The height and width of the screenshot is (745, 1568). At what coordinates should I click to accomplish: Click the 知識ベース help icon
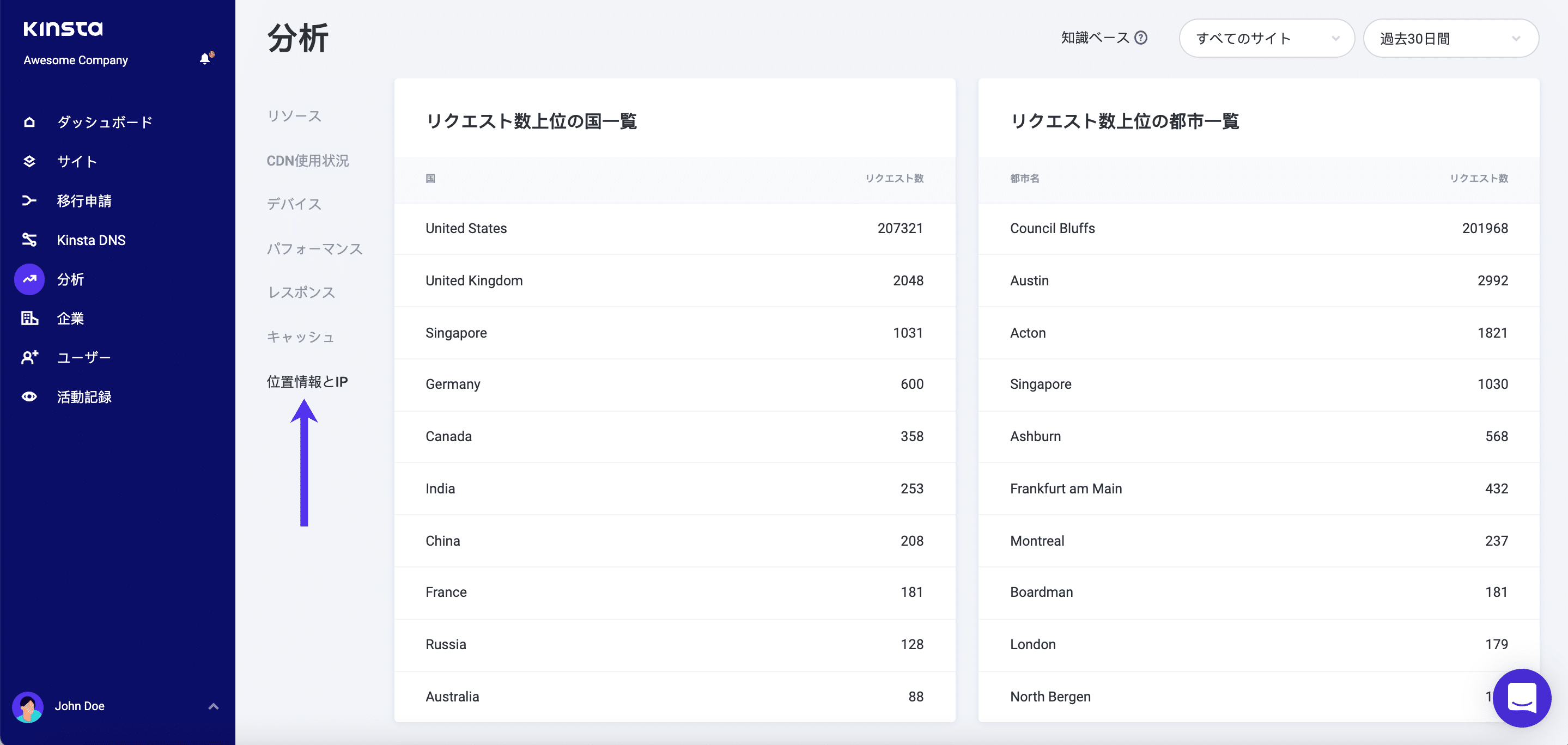pos(1141,38)
